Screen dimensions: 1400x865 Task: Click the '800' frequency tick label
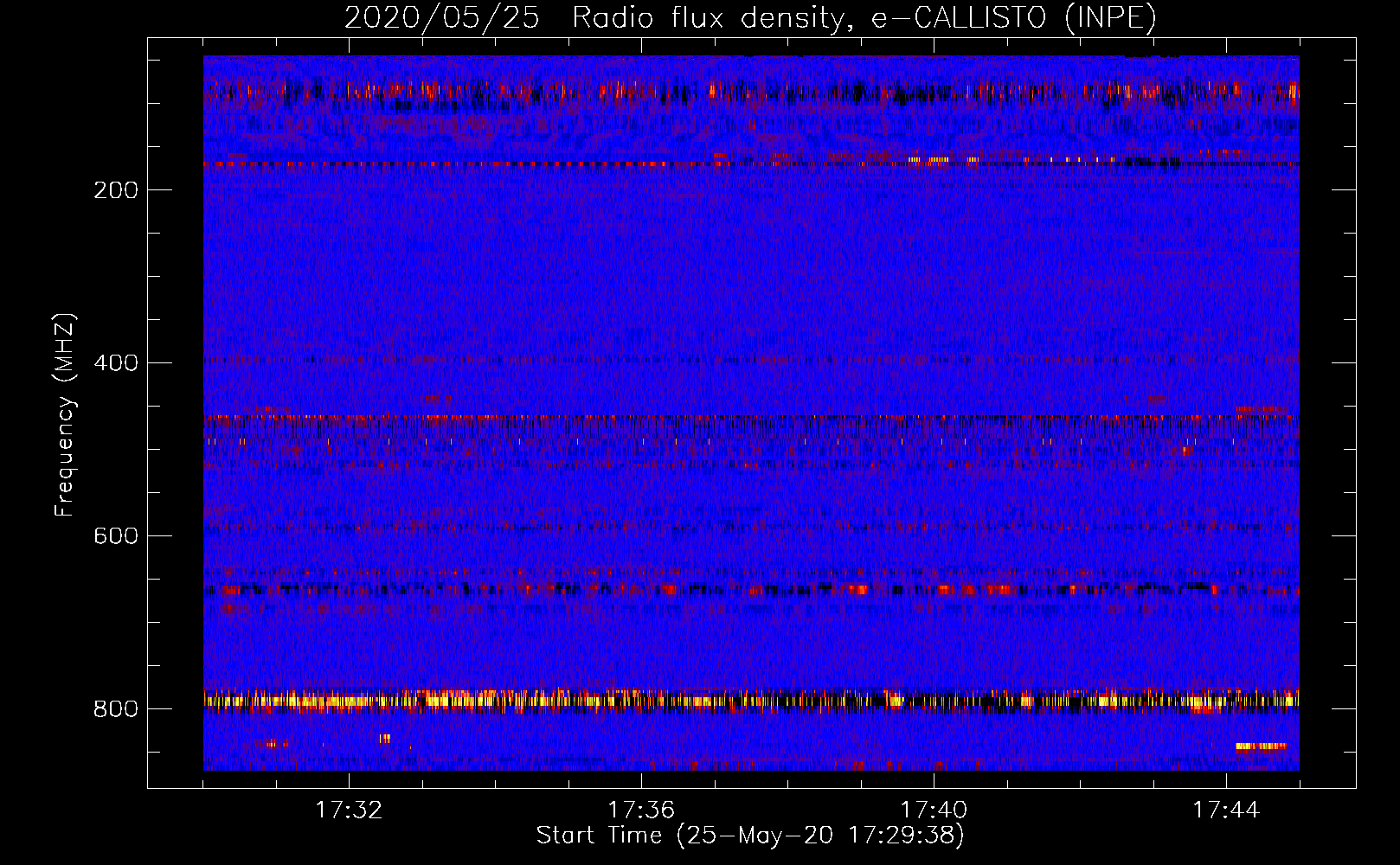[x=116, y=709]
